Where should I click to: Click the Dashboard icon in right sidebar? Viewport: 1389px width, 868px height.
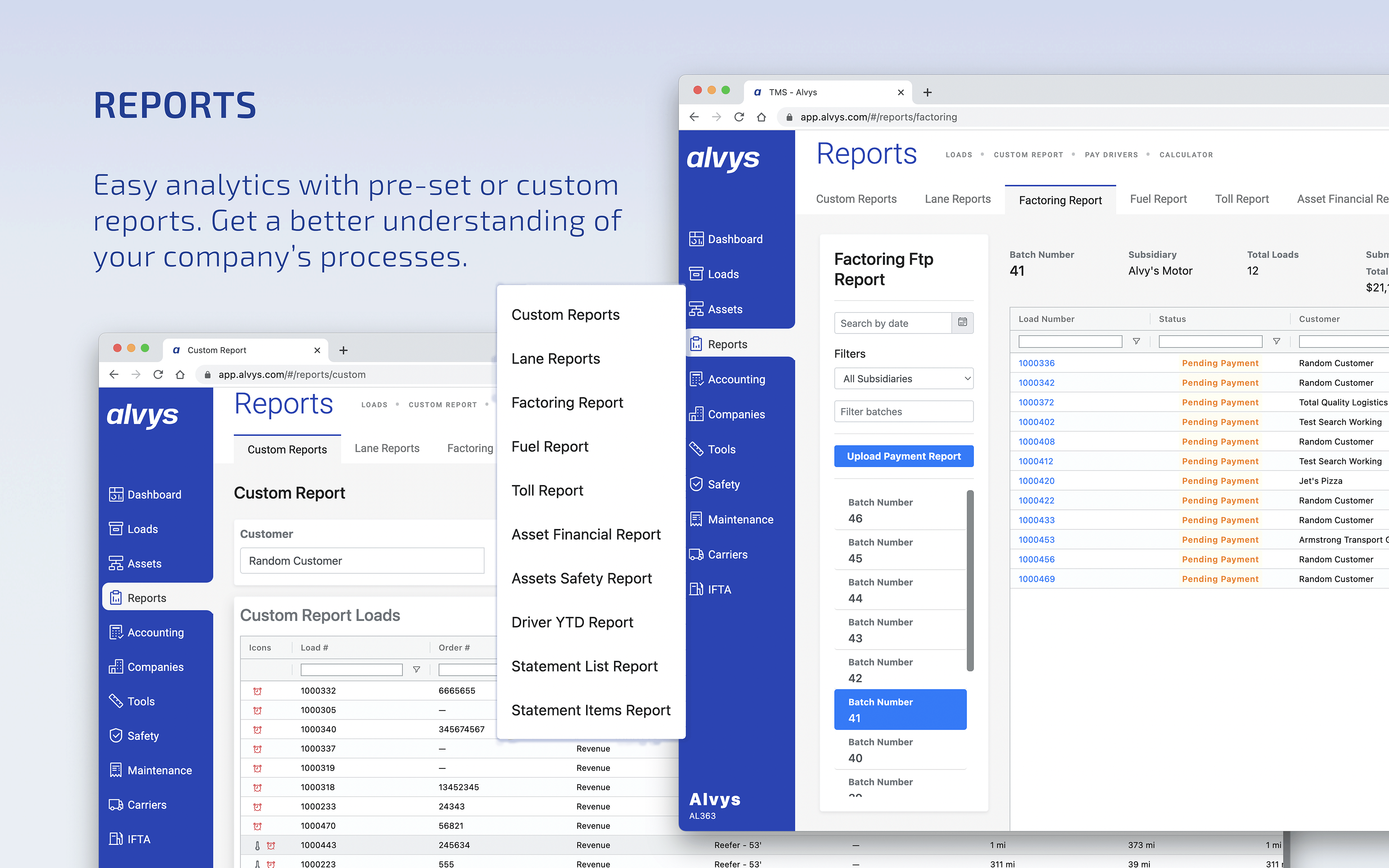[x=696, y=239]
